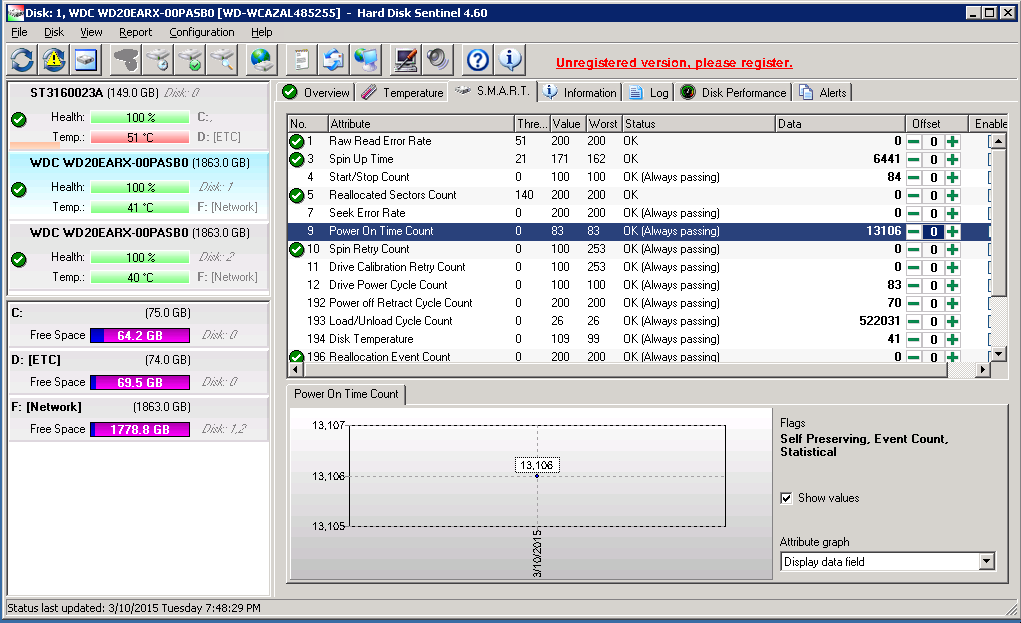Click the ST3160023A health bar showing 100 %
This screenshot has width=1021, height=623.
[140, 117]
